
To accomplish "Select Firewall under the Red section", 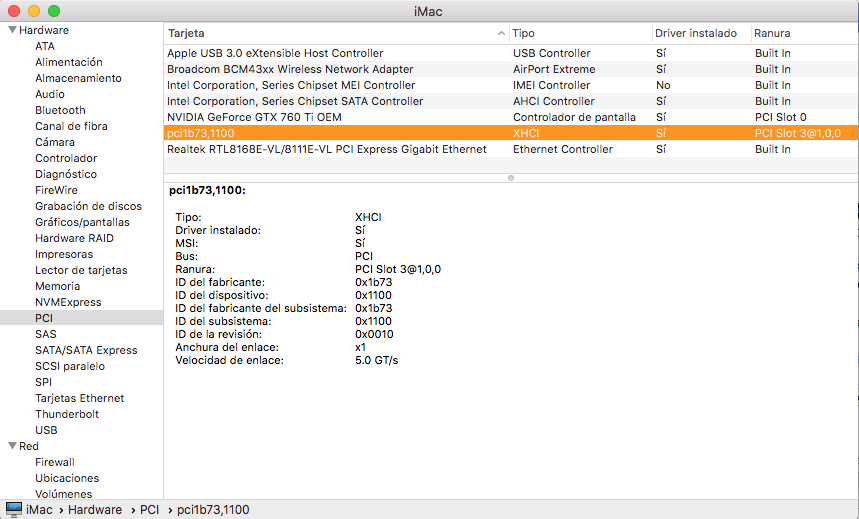I will click(55, 462).
